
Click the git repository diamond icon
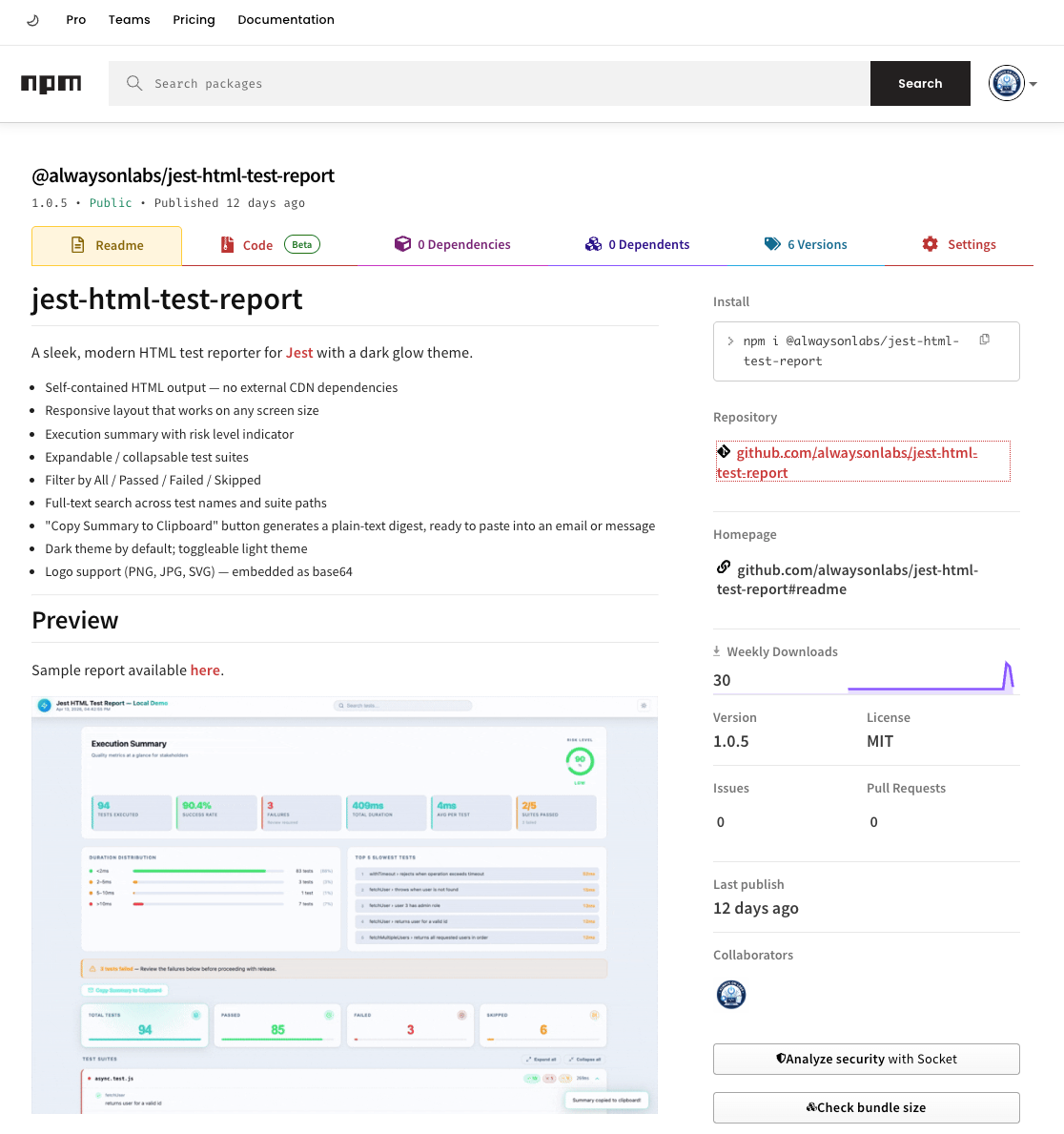point(724,452)
